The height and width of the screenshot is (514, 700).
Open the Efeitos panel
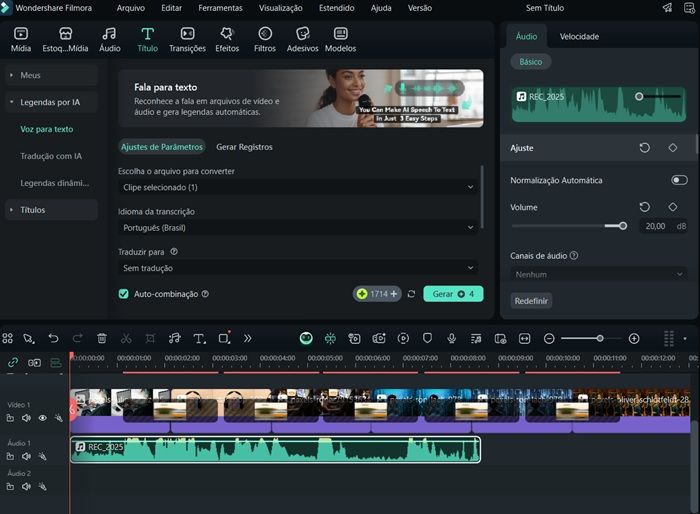(x=227, y=40)
